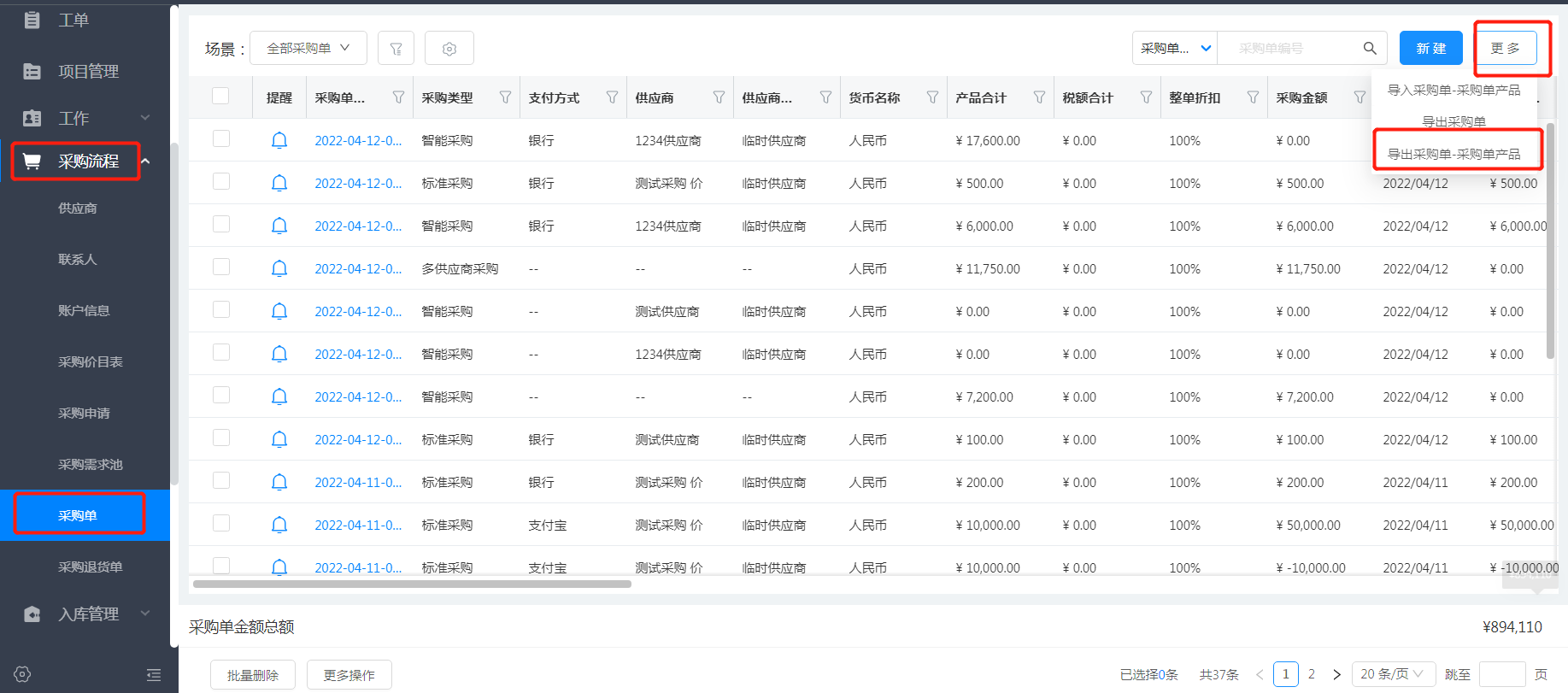Click the 新建 button

point(1430,48)
